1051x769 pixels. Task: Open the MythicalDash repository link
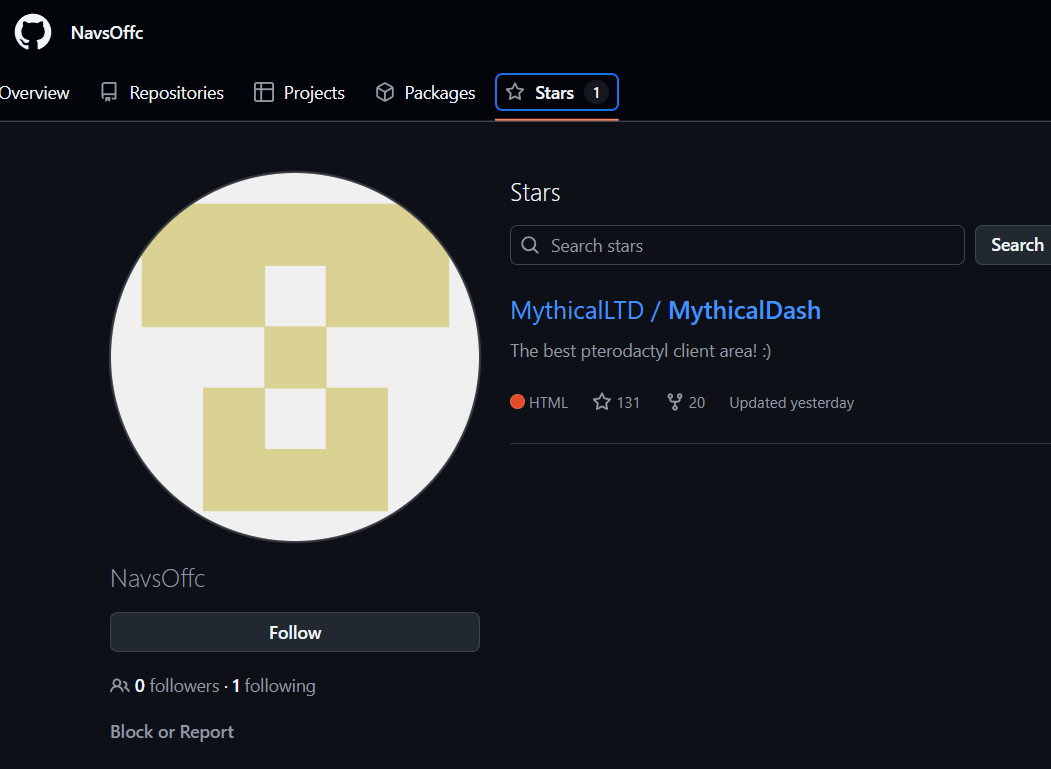744,311
